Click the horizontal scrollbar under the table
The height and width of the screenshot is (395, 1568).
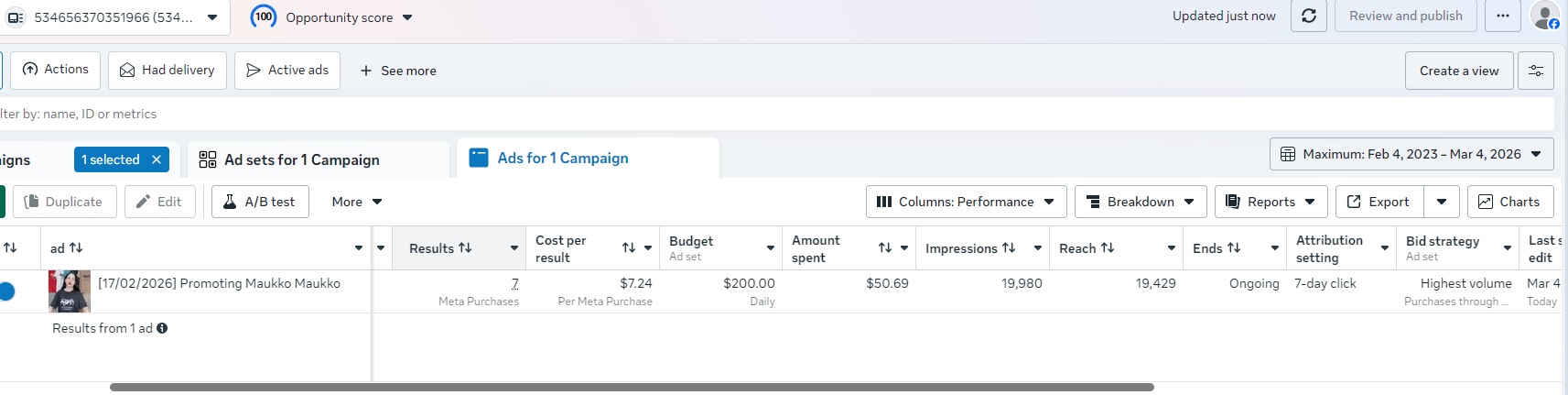(x=632, y=387)
